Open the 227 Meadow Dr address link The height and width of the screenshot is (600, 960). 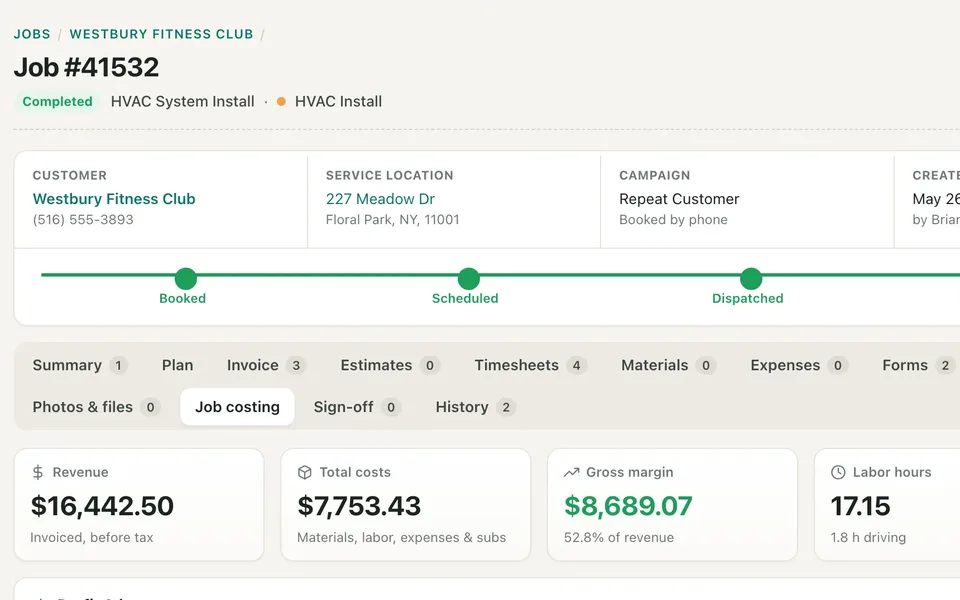380,199
